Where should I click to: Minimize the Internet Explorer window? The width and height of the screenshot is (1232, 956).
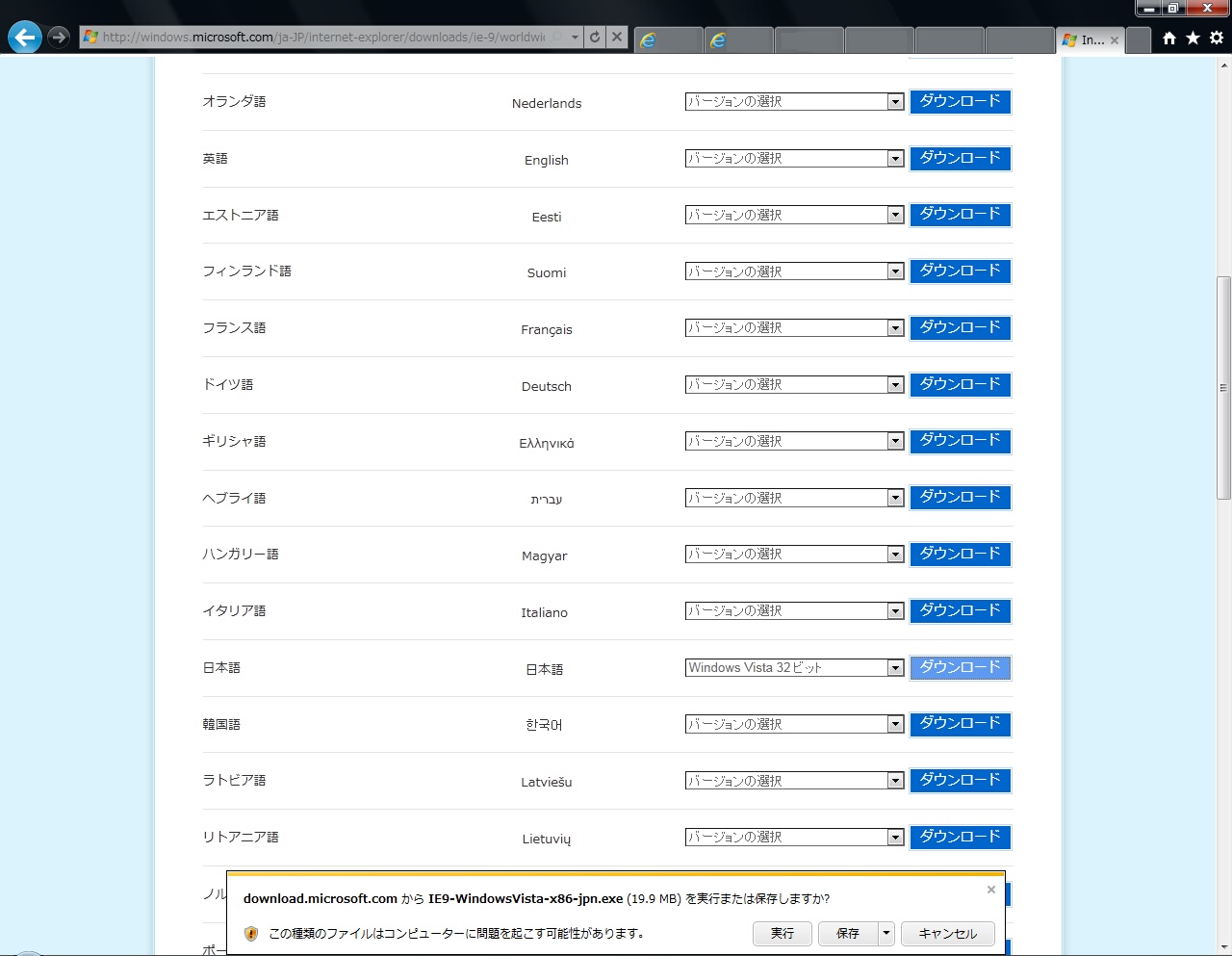pos(1148,9)
